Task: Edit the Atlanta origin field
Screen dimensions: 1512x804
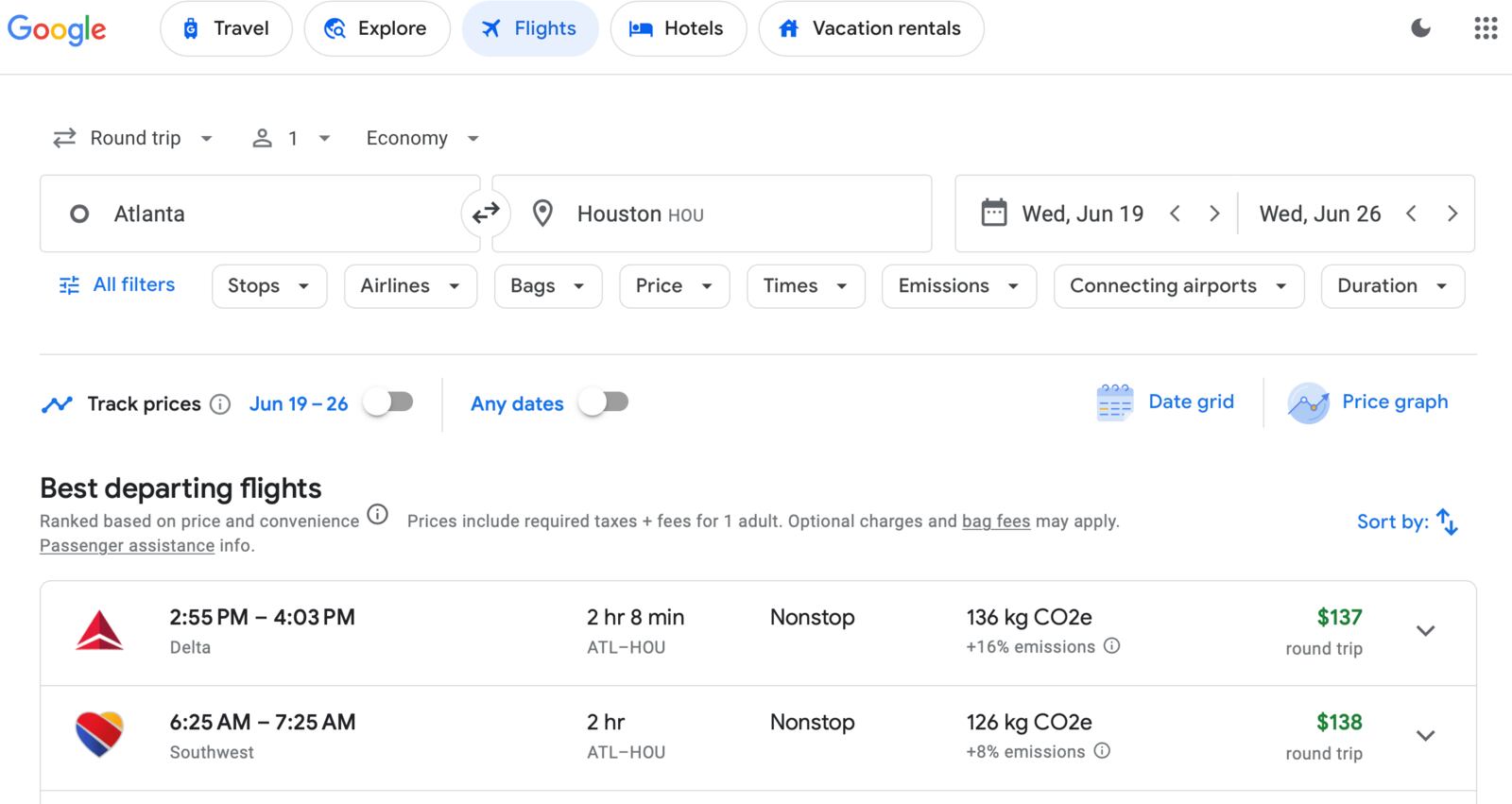Action: [260, 214]
